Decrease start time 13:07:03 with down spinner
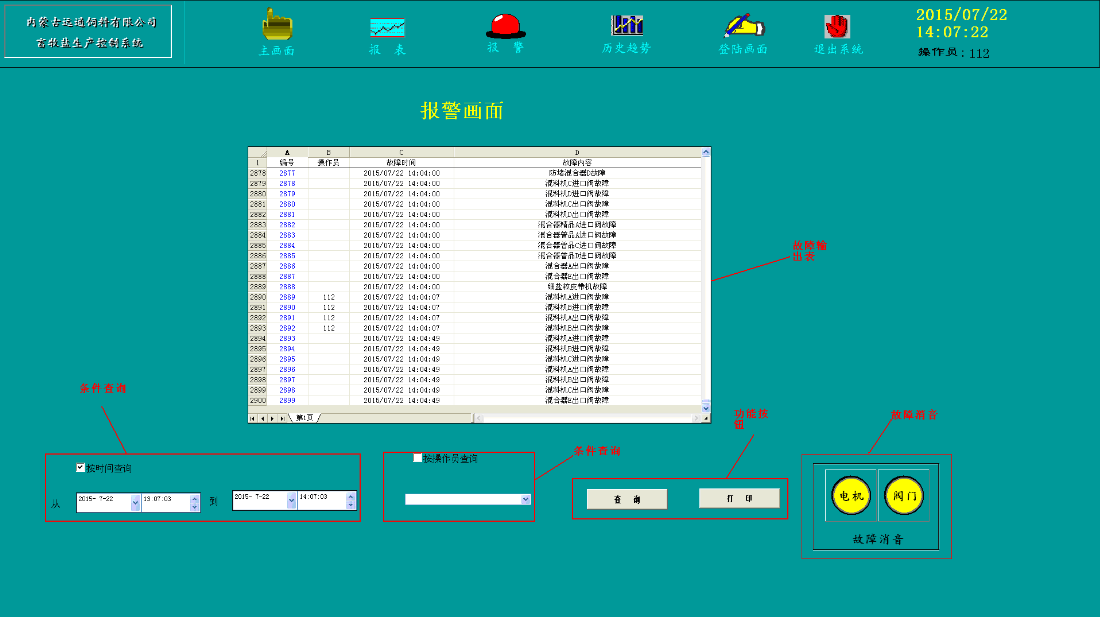The height and width of the screenshot is (617, 1100). (194, 507)
